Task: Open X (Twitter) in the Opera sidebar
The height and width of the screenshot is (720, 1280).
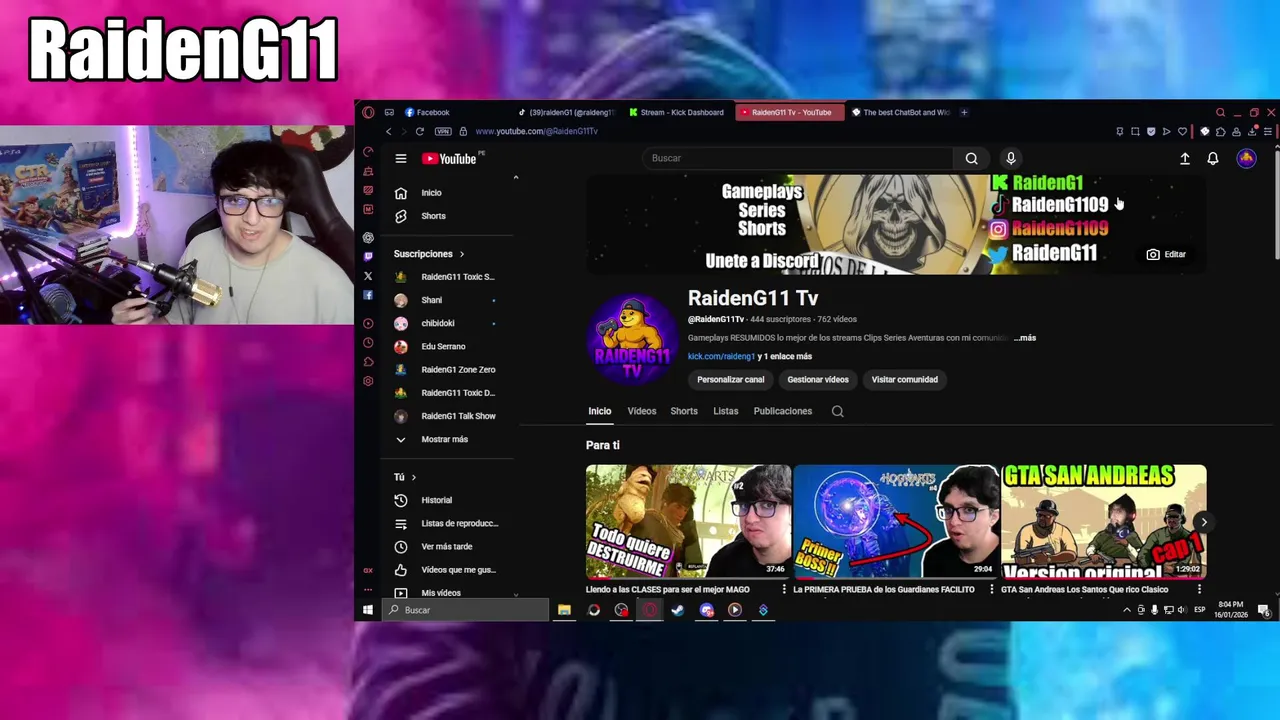Action: (x=368, y=276)
